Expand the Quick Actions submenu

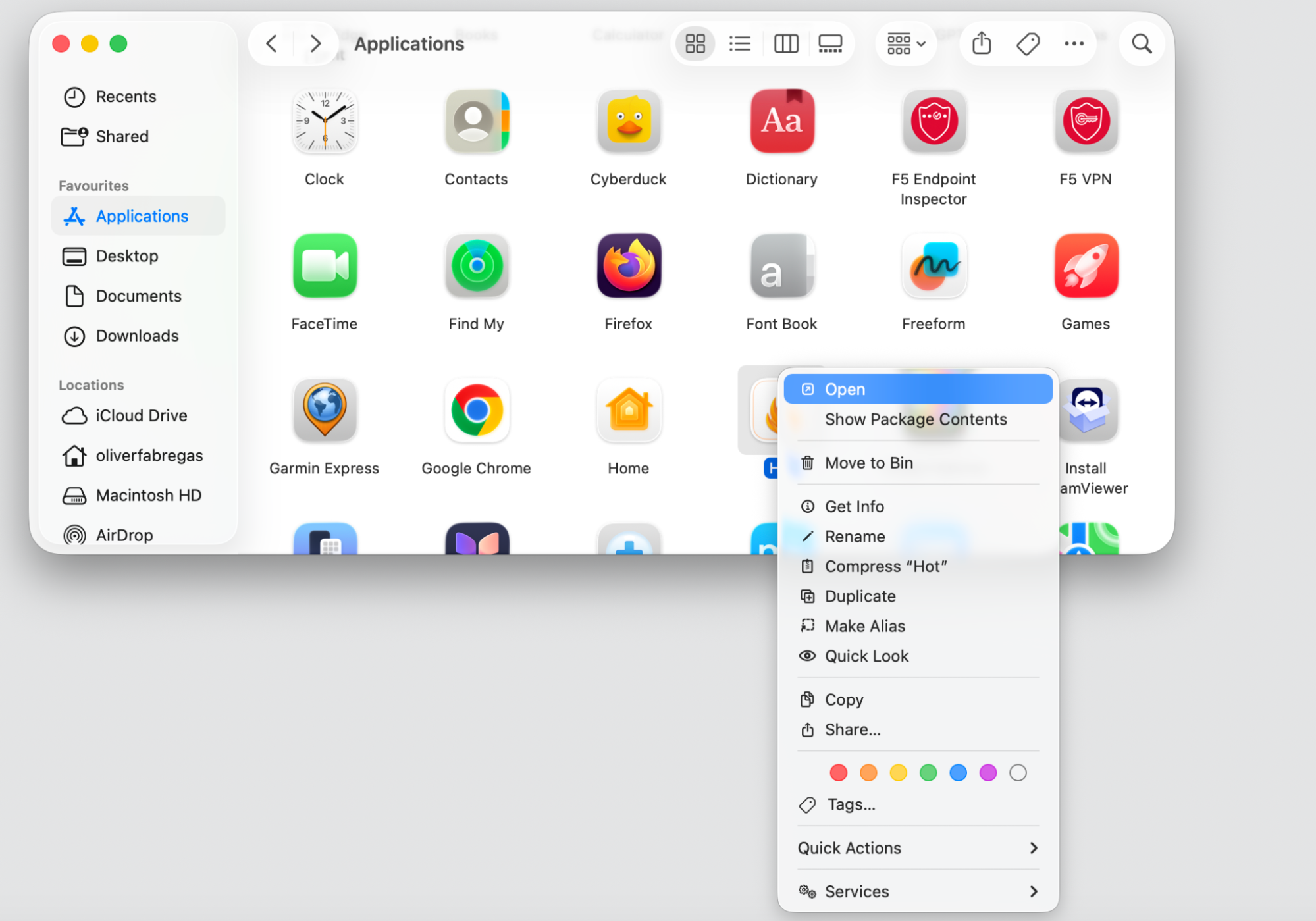pos(918,848)
